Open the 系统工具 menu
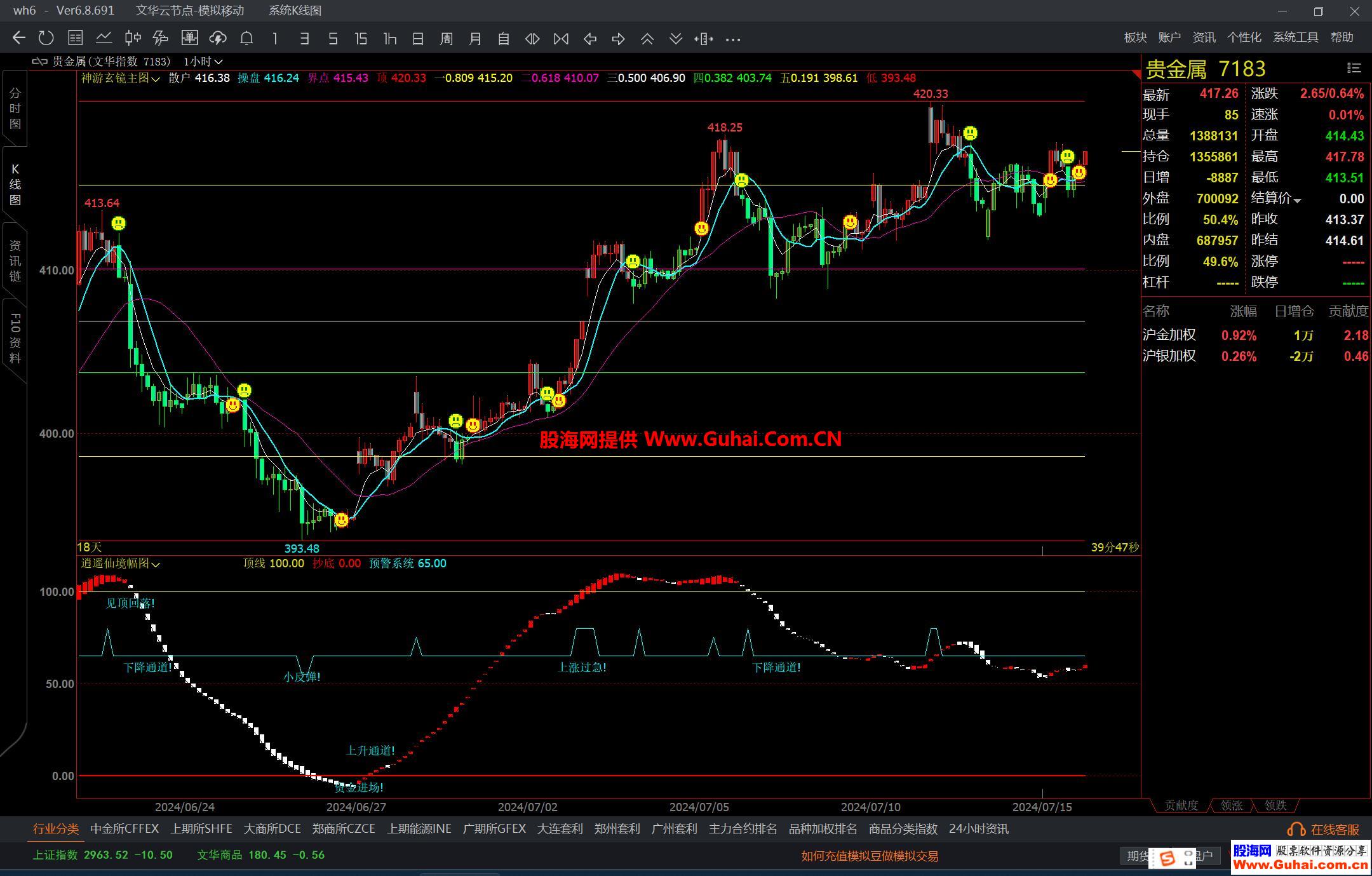This screenshot has width=1372, height=876. click(x=1295, y=37)
